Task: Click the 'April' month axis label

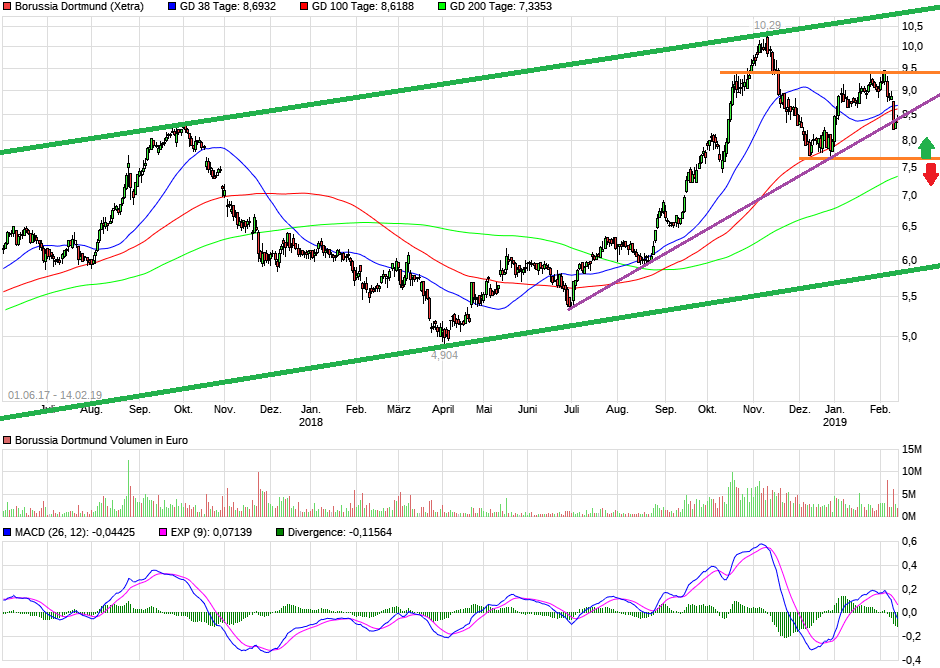Action: click(x=443, y=410)
